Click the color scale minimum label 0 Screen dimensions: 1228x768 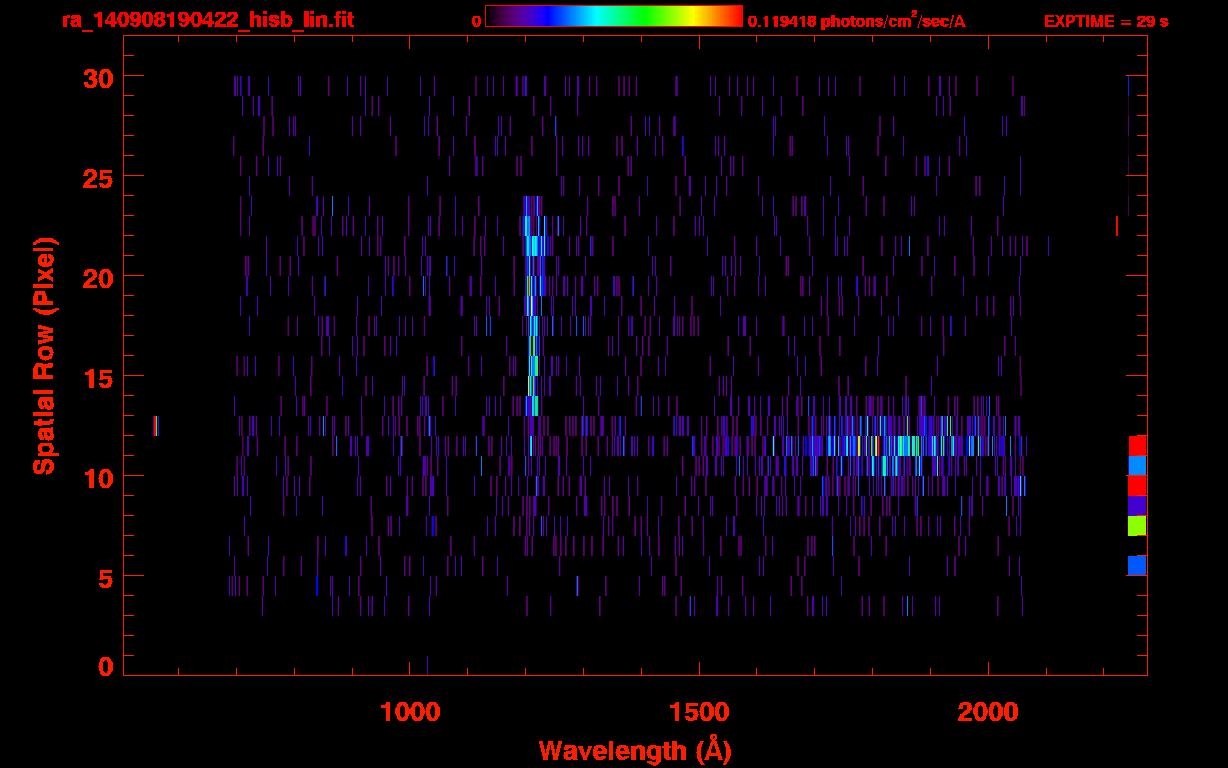477,21
